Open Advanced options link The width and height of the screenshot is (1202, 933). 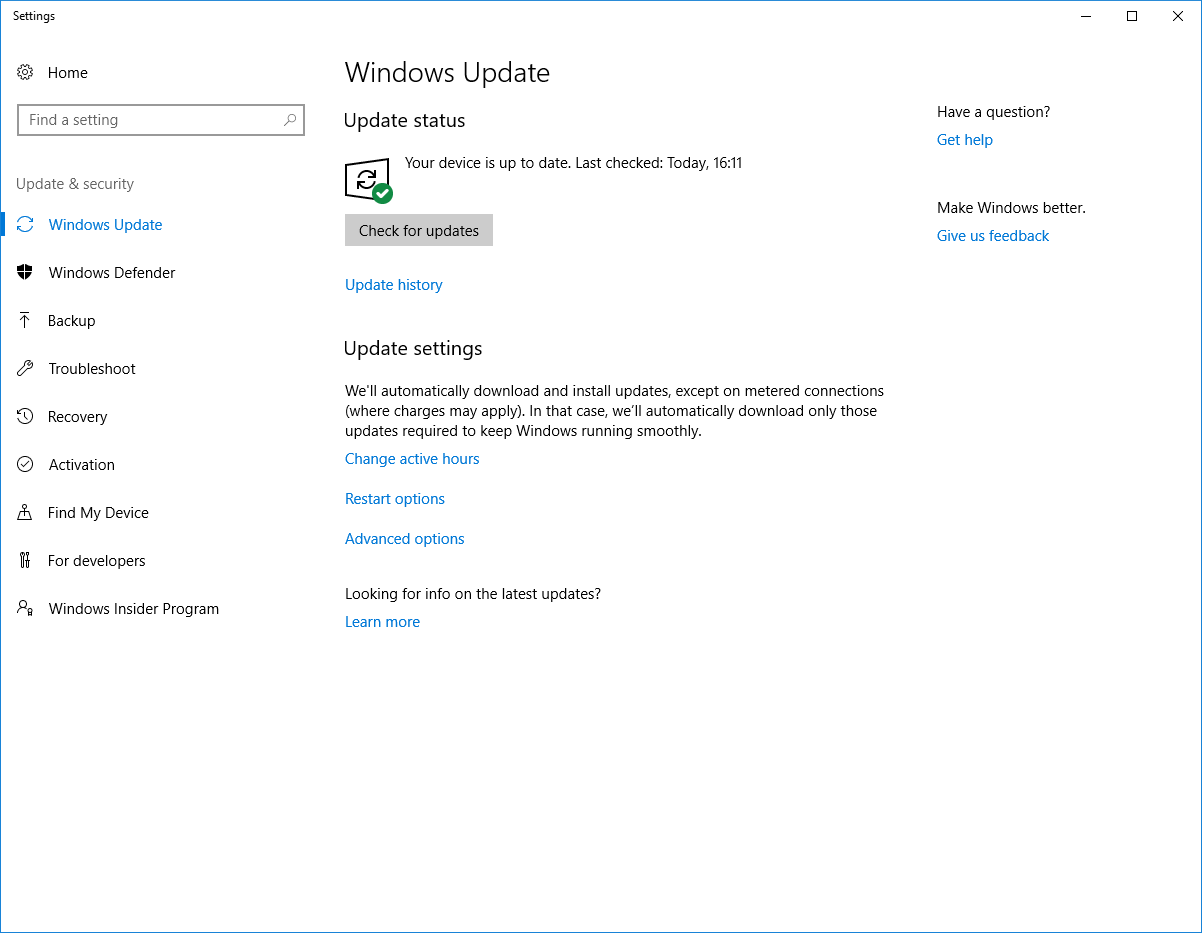pos(405,539)
